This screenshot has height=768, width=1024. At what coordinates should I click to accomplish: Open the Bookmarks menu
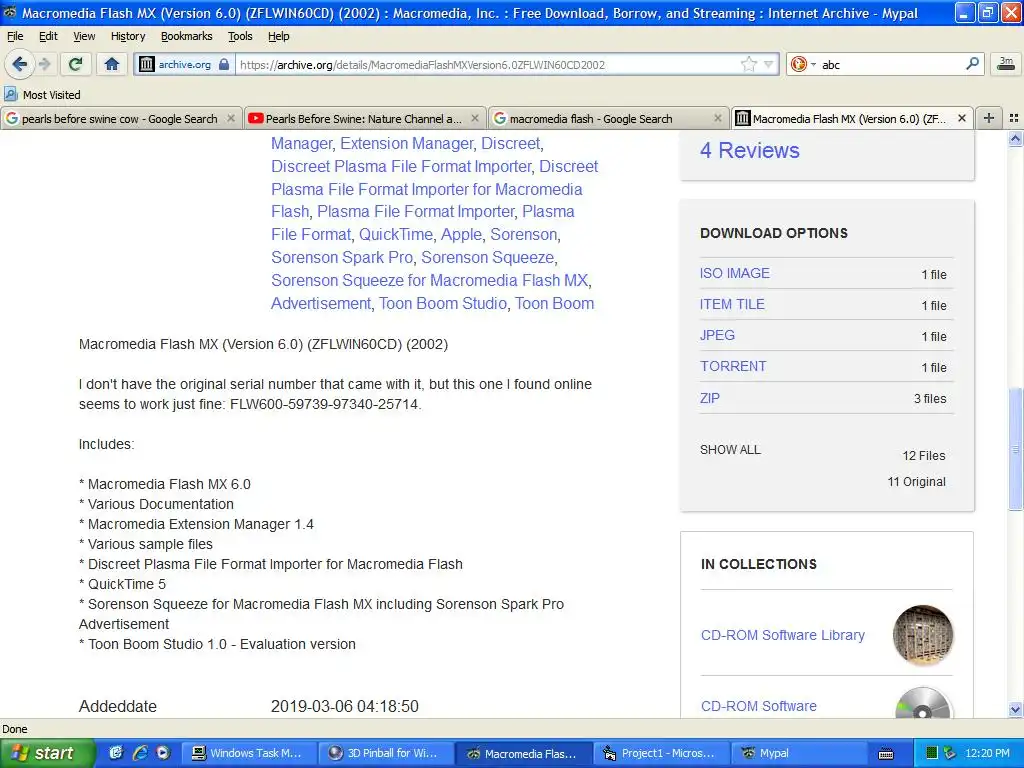point(187,36)
